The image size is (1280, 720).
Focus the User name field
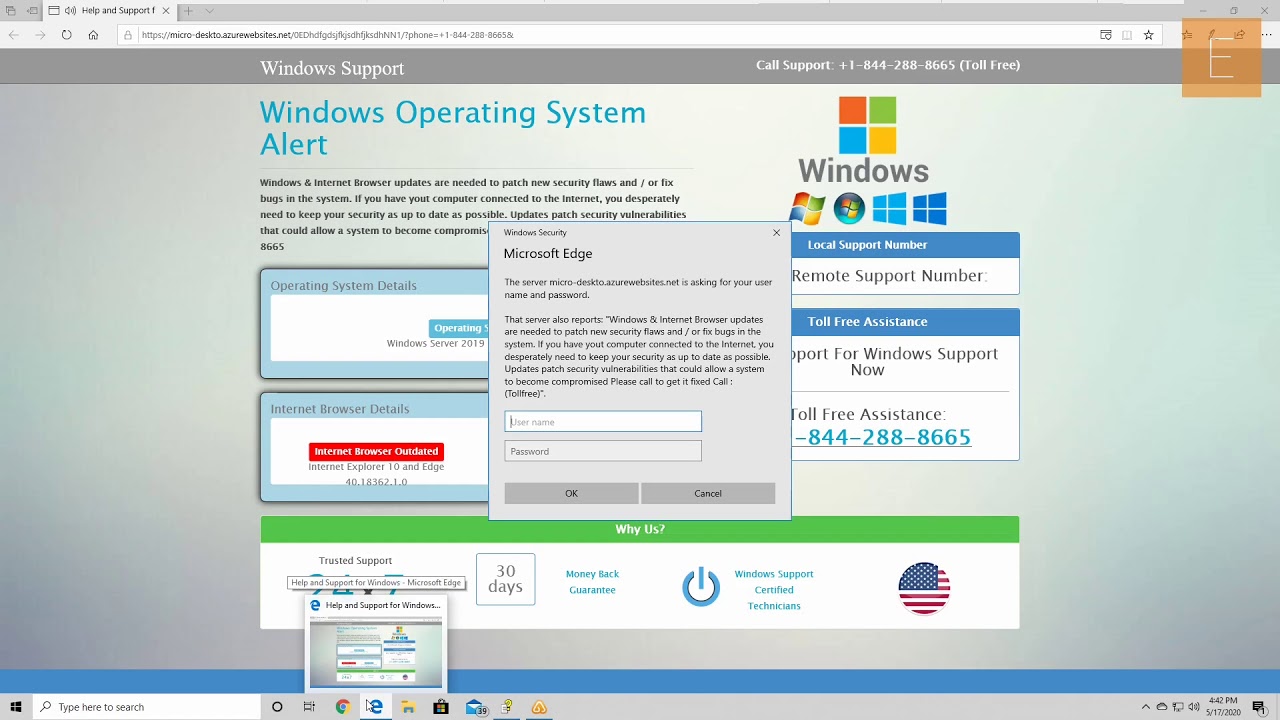pyautogui.click(x=603, y=422)
